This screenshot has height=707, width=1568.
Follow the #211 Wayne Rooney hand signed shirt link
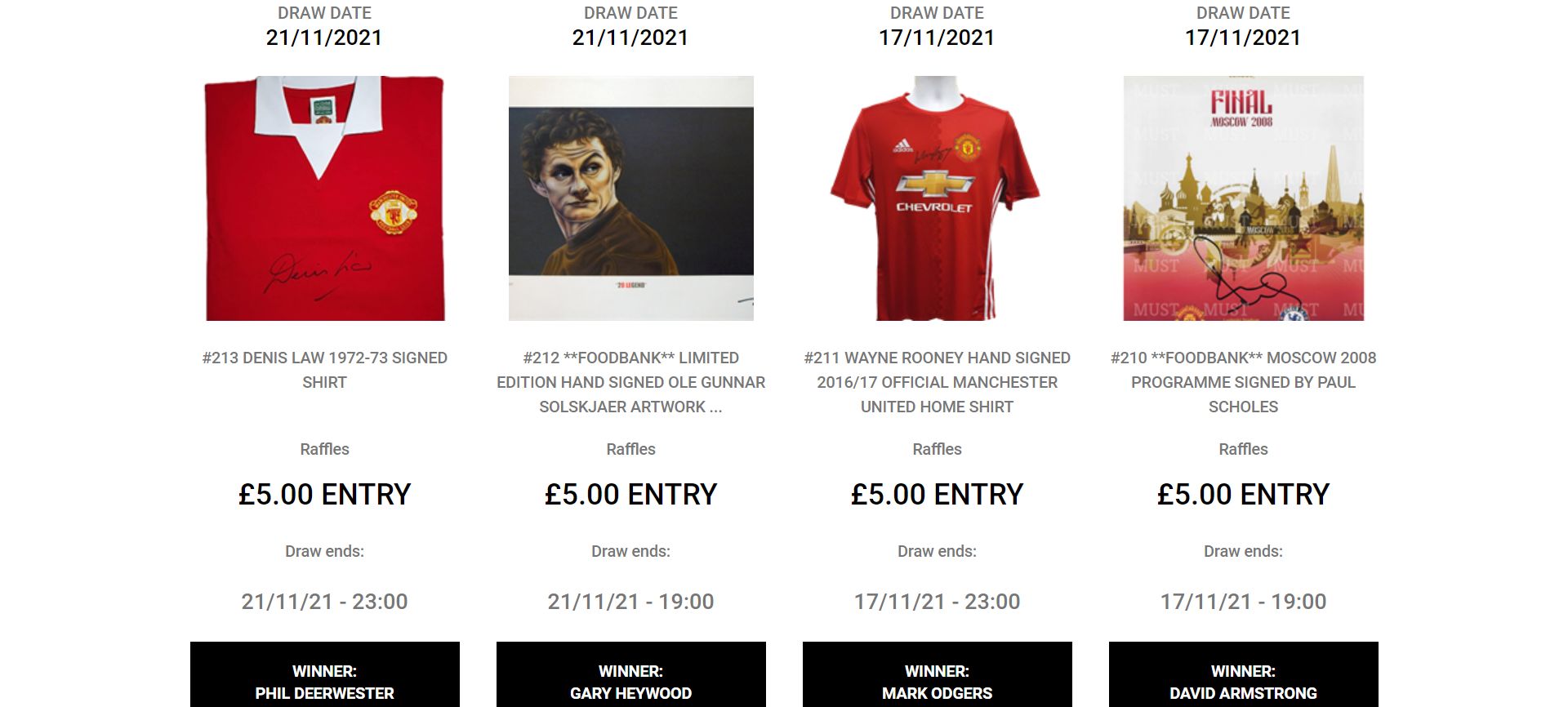tap(937, 382)
